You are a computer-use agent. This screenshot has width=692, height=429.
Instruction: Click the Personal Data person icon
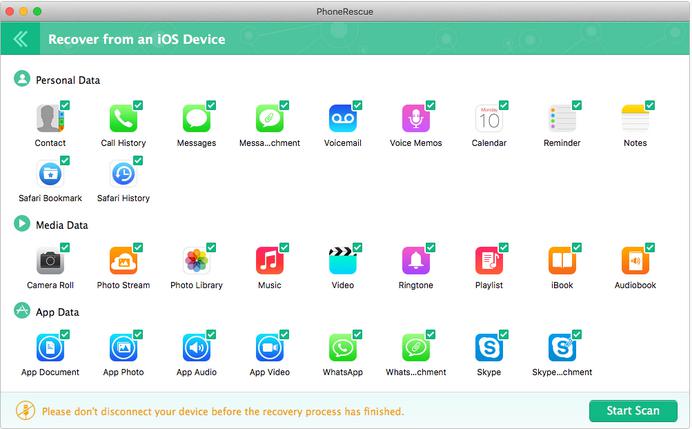tap(22, 79)
